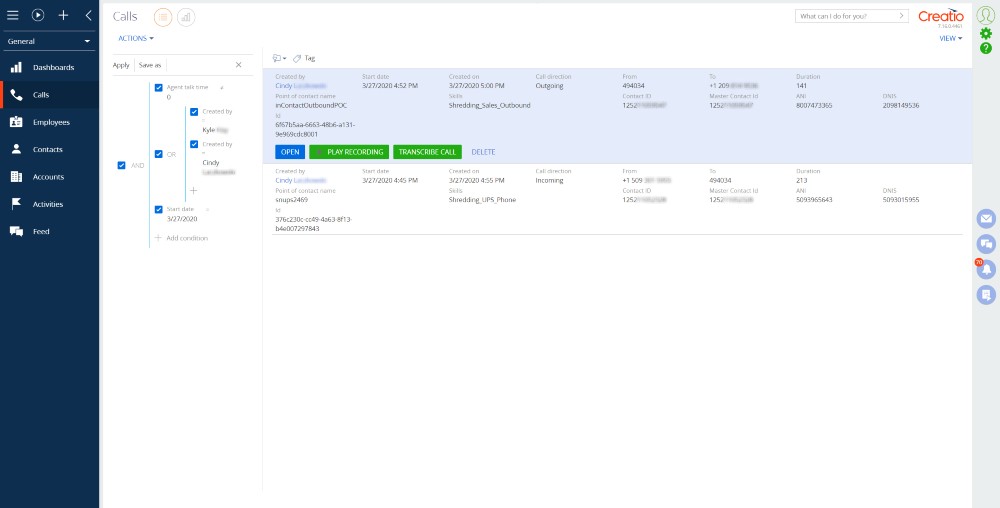Toggle the Created by Cindy checkbox
The width and height of the screenshot is (1000, 508).
(x=195, y=144)
